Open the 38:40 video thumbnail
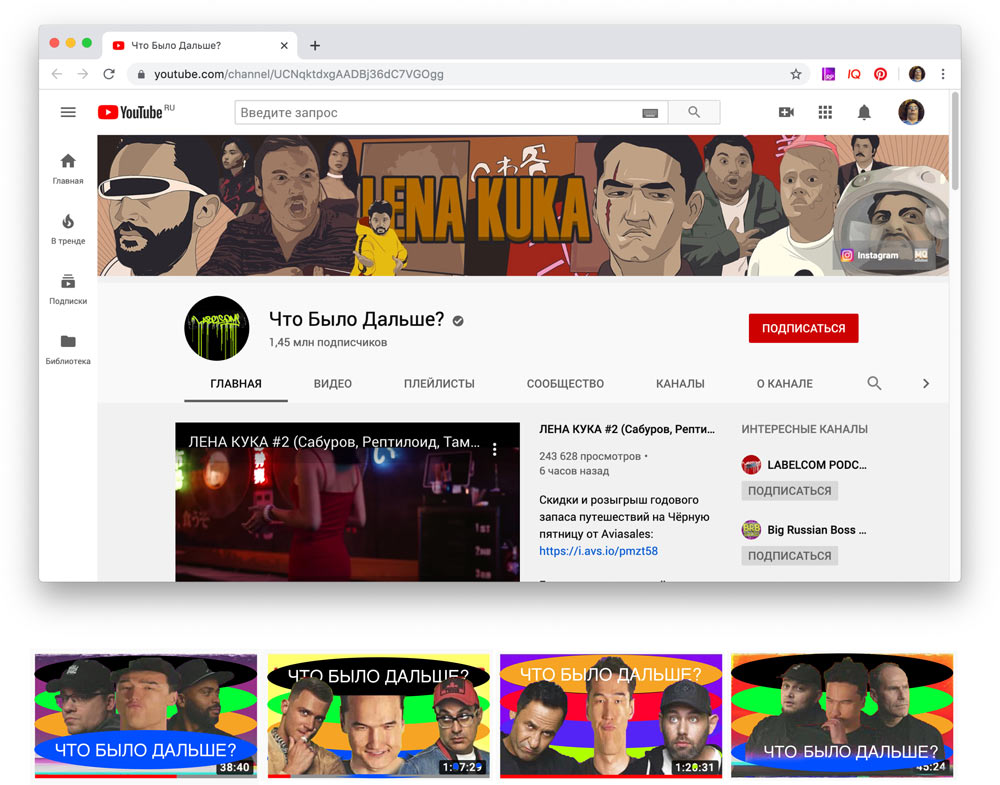 pyautogui.click(x=146, y=715)
